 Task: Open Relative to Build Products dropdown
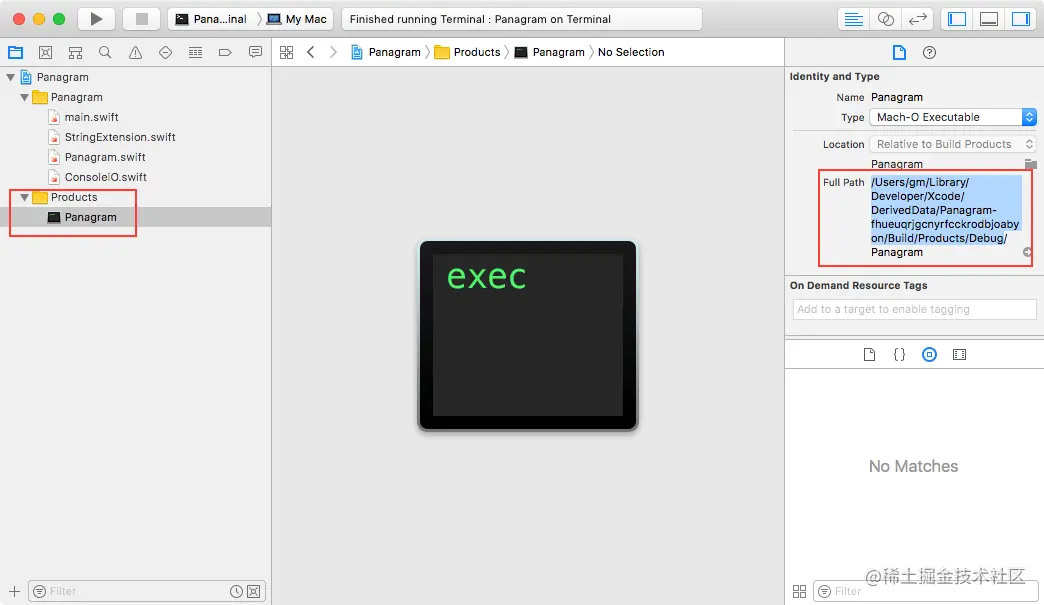click(x=953, y=144)
